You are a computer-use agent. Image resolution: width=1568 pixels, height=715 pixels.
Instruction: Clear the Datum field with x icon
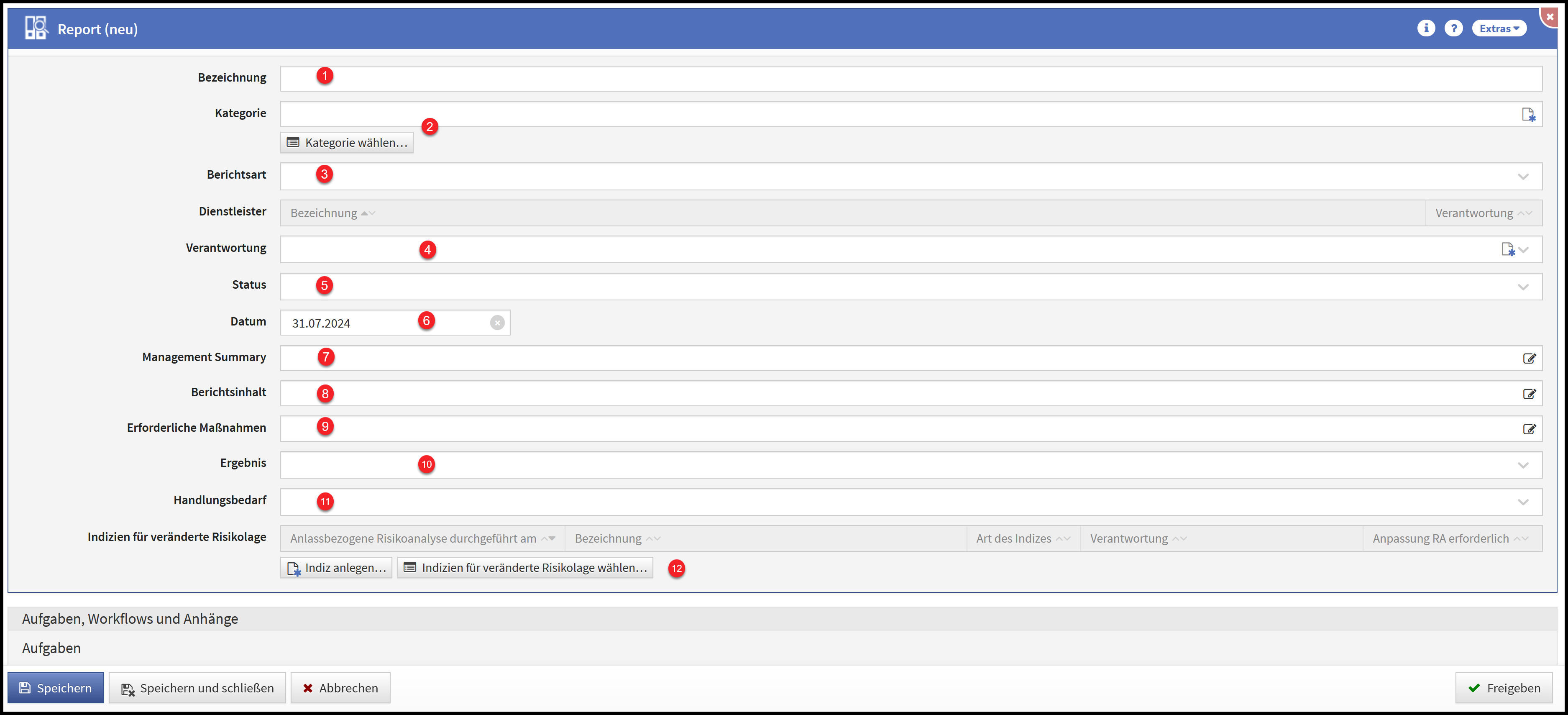point(497,323)
